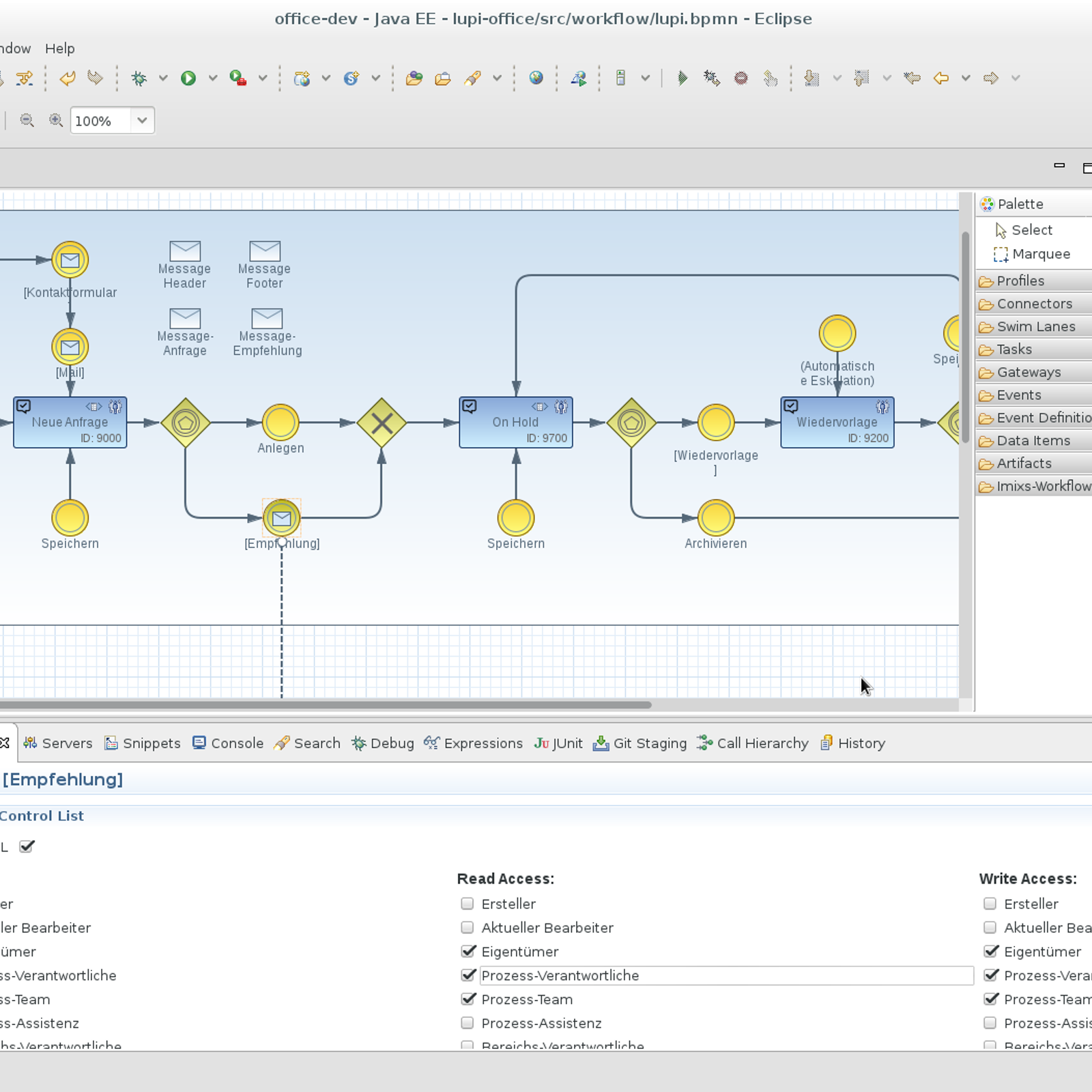Click the green Run toolbar icon
The height and width of the screenshot is (1092, 1092).
point(188,78)
